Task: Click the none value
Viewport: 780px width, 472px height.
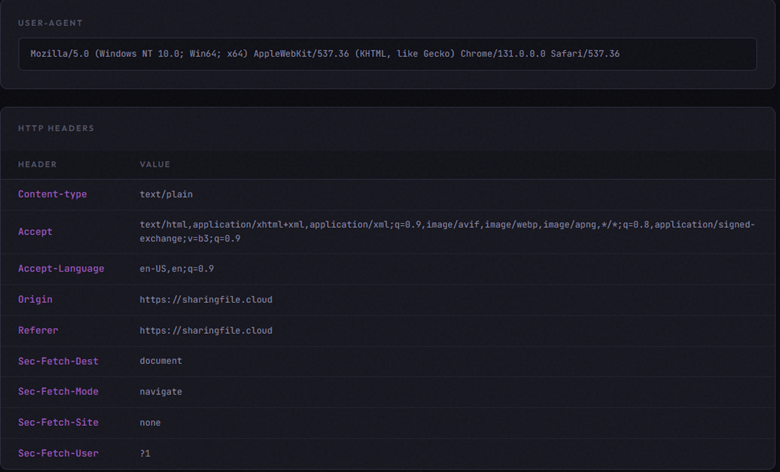Action: pyautogui.click(x=150, y=423)
